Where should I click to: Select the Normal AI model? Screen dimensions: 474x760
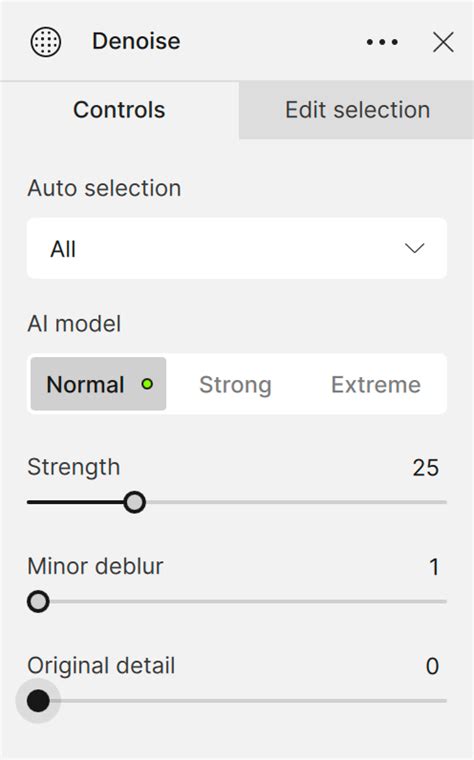[98, 384]
